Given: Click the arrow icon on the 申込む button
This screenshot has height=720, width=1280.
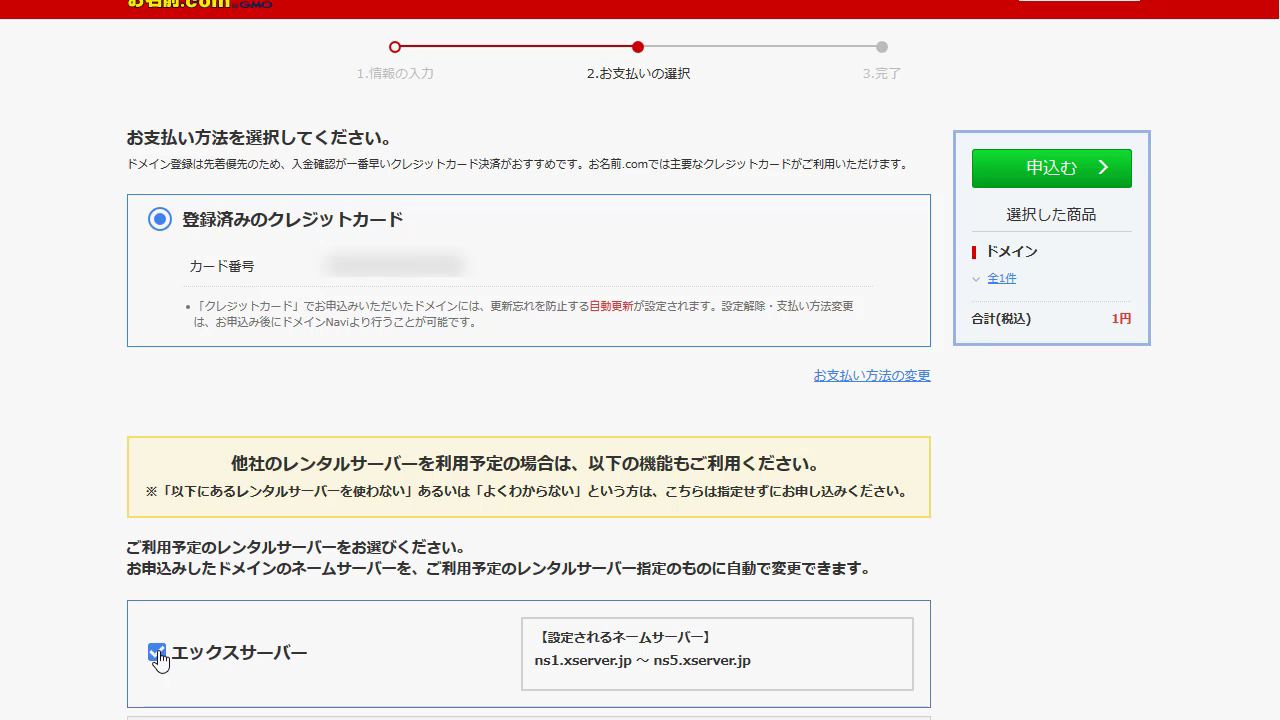Looking at the screenshot, I should (x=1104, y=168).
